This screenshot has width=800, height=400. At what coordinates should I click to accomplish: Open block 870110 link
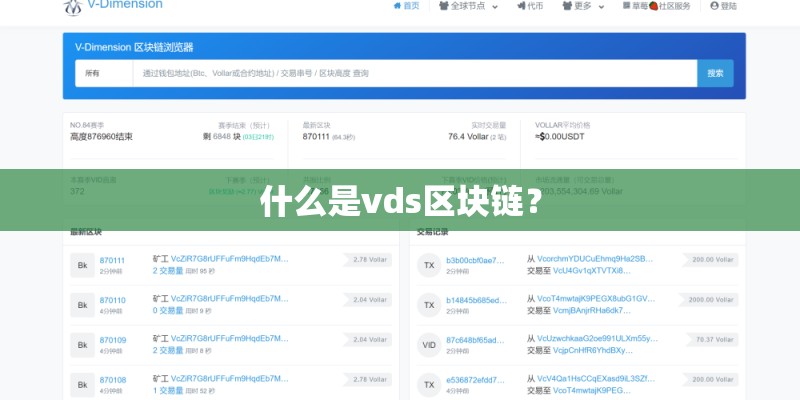point(112,300)
